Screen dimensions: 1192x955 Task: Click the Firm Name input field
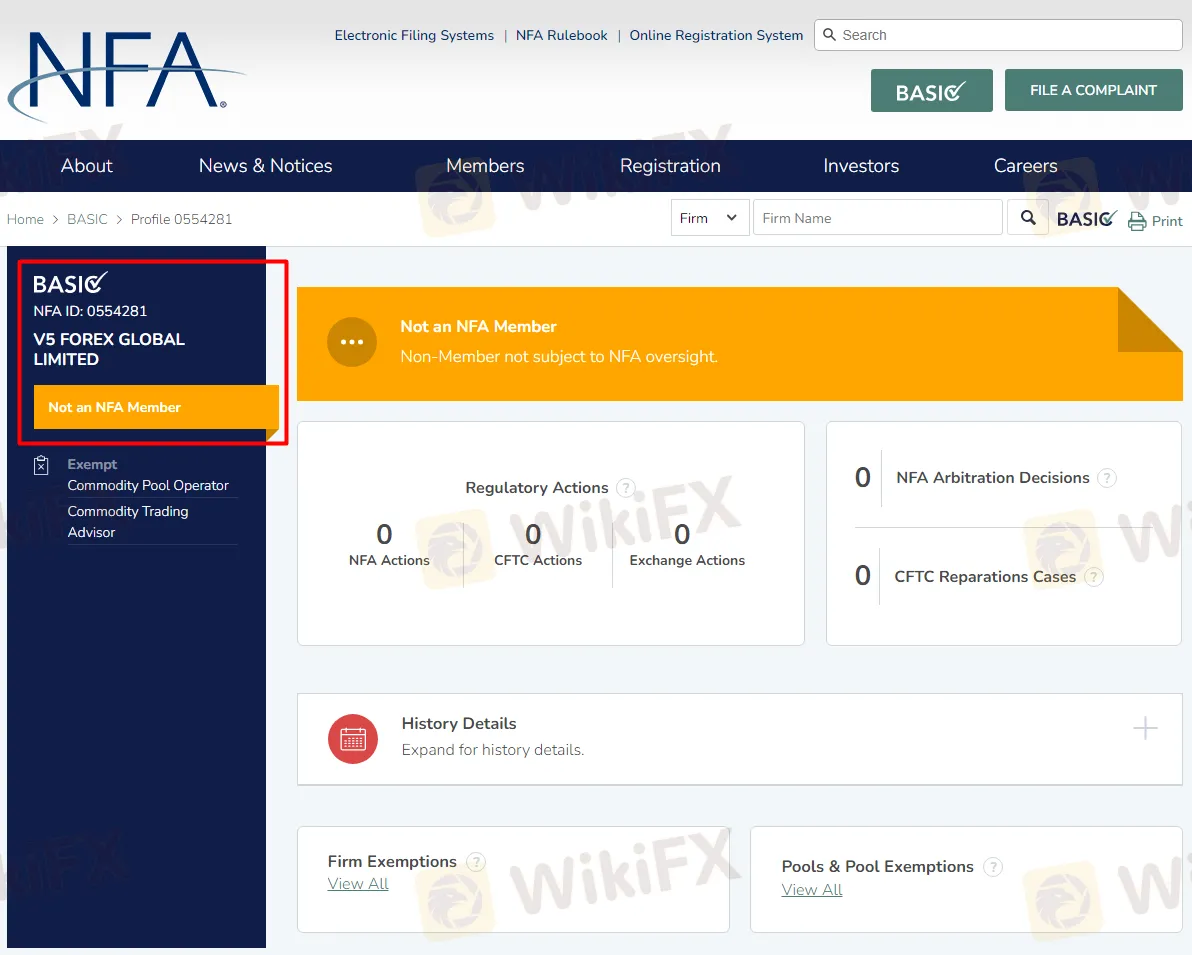pyautogui.click(x=877, y=218)
